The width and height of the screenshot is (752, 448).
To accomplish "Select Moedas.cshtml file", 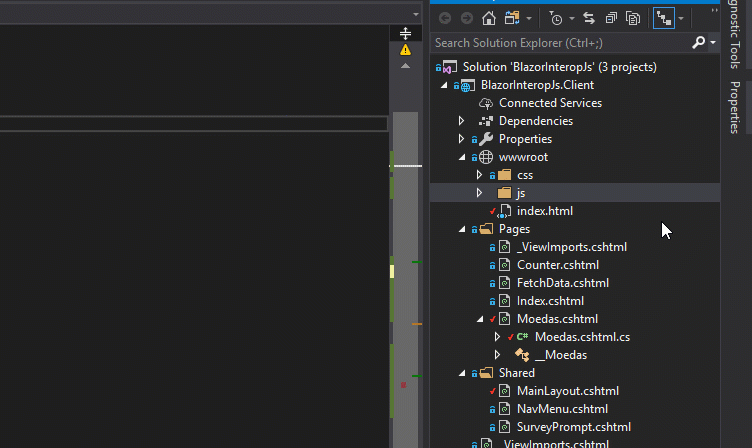I will (x=557, y=319).
